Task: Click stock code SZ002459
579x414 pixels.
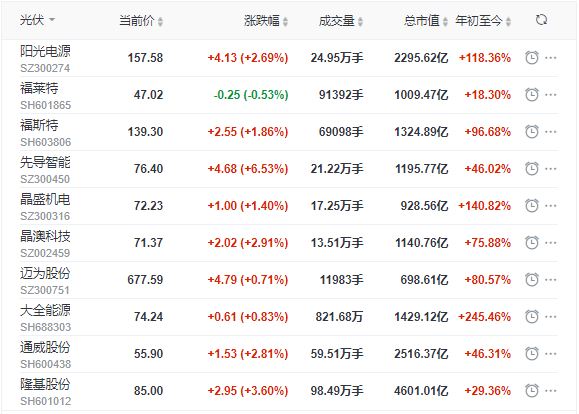Action: 45,253
